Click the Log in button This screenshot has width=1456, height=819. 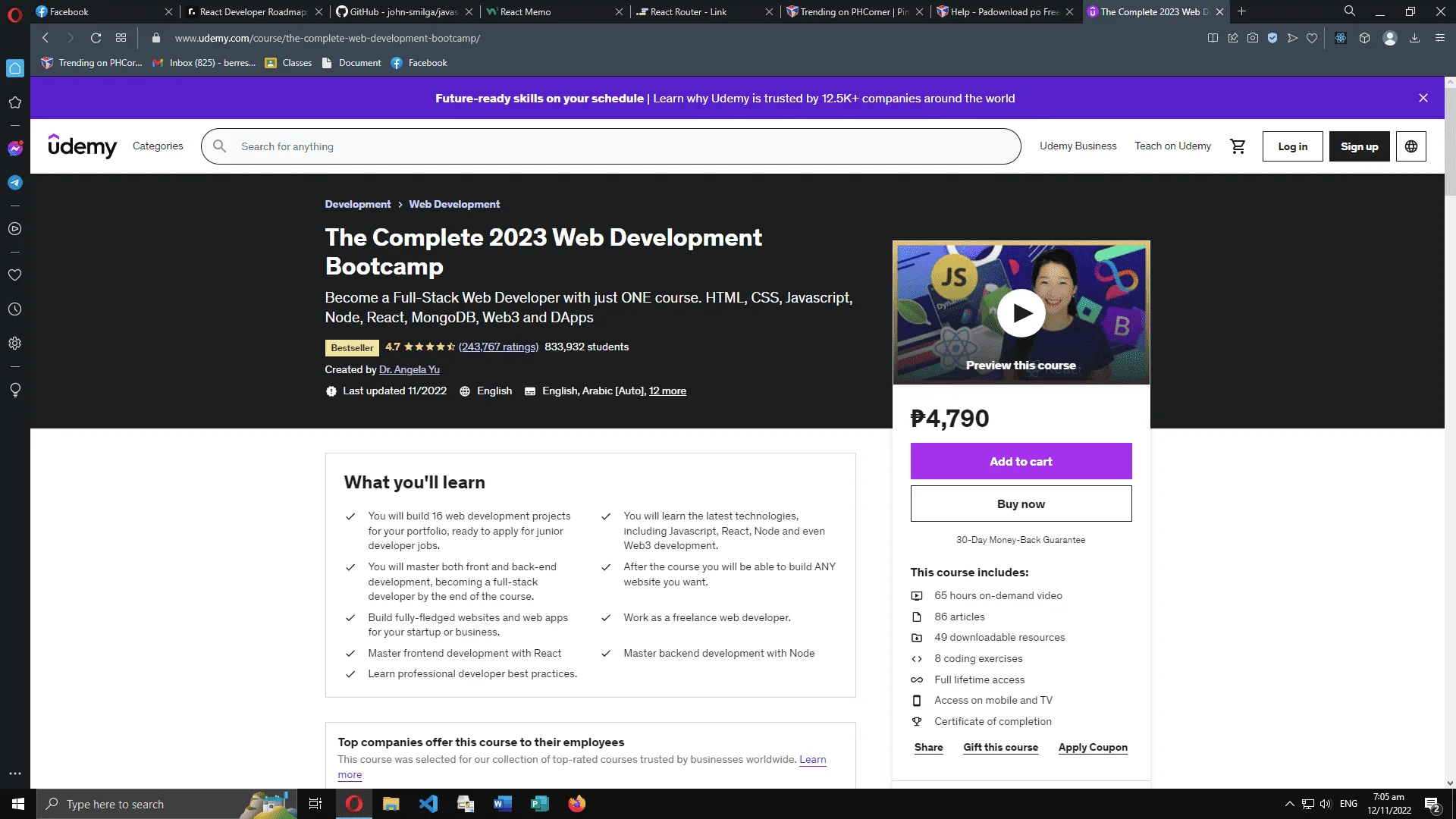(1292, 146)
